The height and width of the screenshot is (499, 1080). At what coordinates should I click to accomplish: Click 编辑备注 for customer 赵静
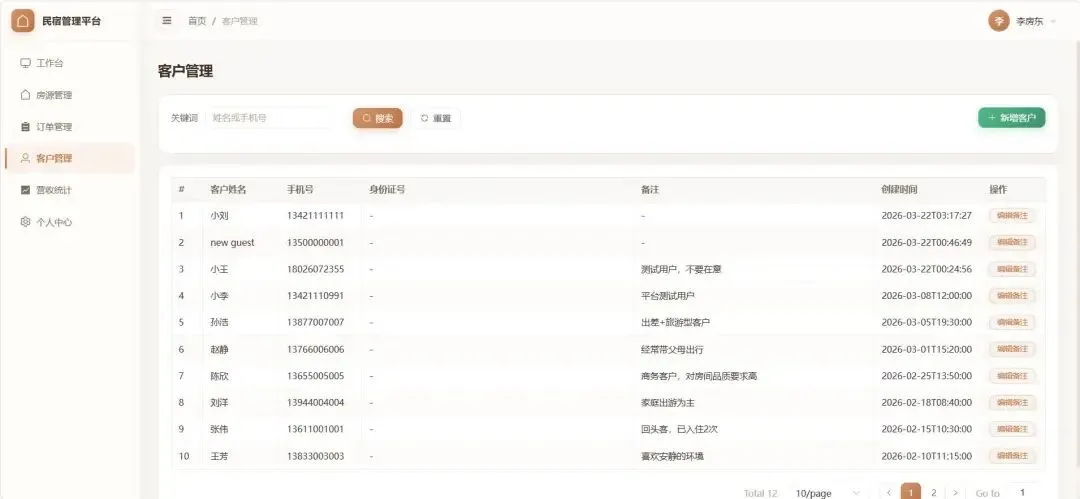(1012, 349)
